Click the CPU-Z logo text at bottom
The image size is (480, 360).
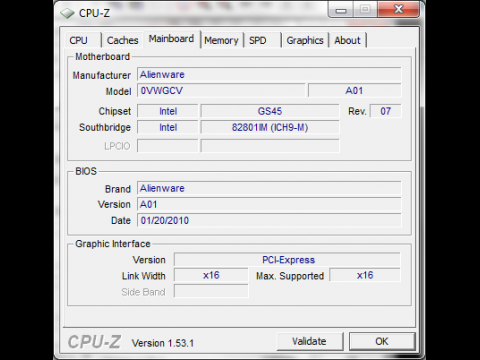pyautogui.click(x=94, y=342)
